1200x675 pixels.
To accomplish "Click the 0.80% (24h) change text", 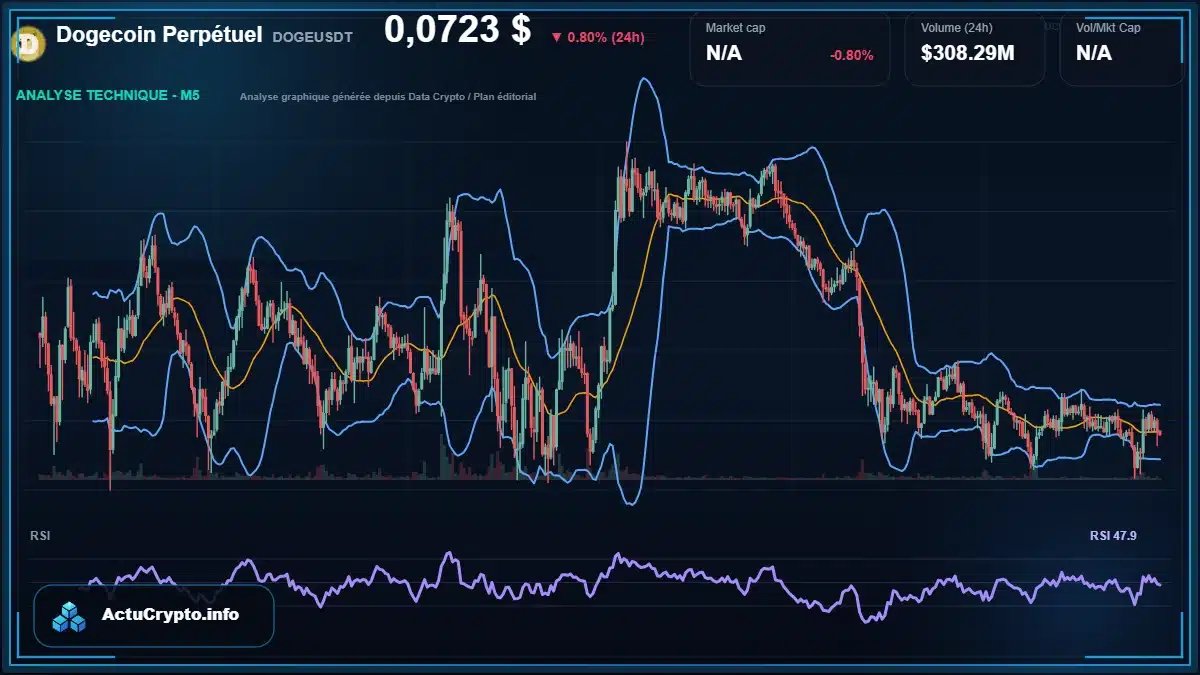I will point(606,38).
